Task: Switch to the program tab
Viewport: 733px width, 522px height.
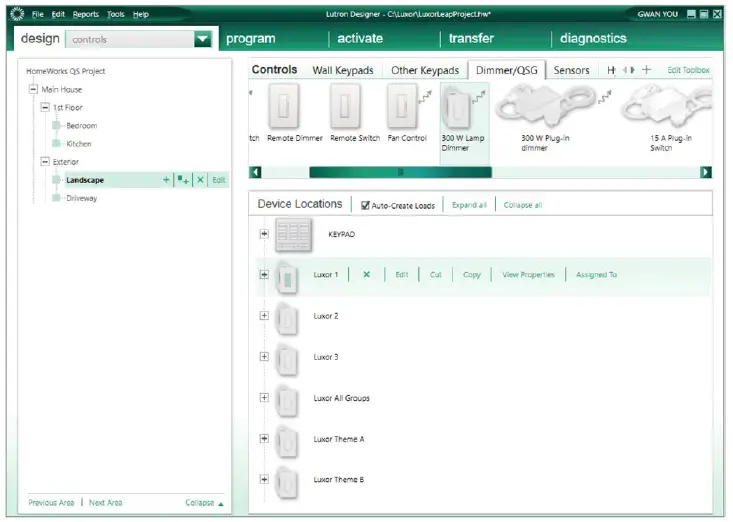Action: [x=251, y=38]
